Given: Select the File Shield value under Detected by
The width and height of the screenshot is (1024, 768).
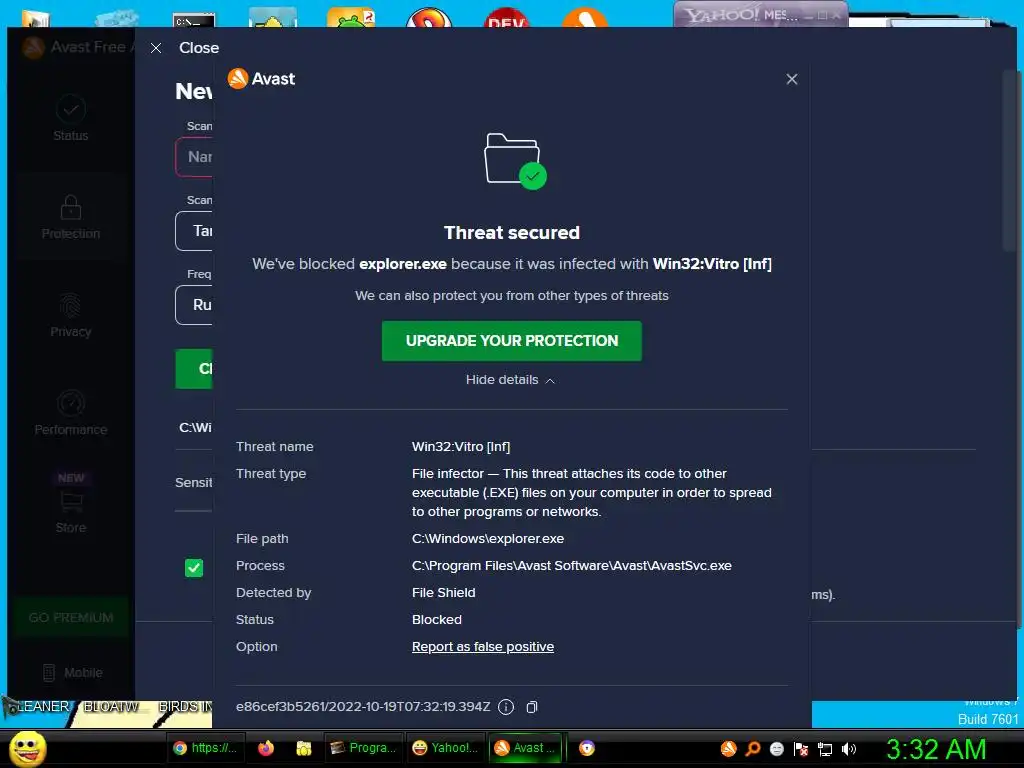Looking at the screenshot, I should (443, 592).
